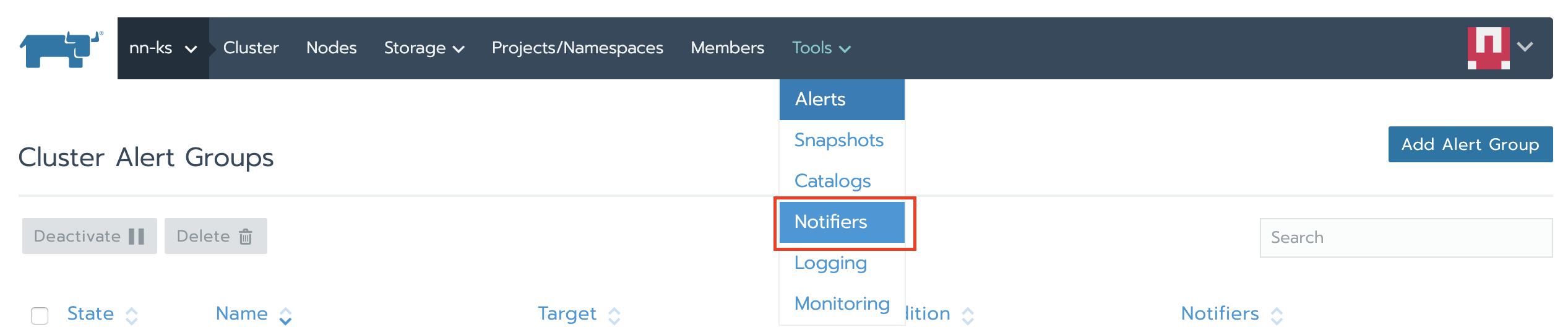The image size is (1568, 332).
Task: Click the Deactivate pause button
Action: (90, 236)
